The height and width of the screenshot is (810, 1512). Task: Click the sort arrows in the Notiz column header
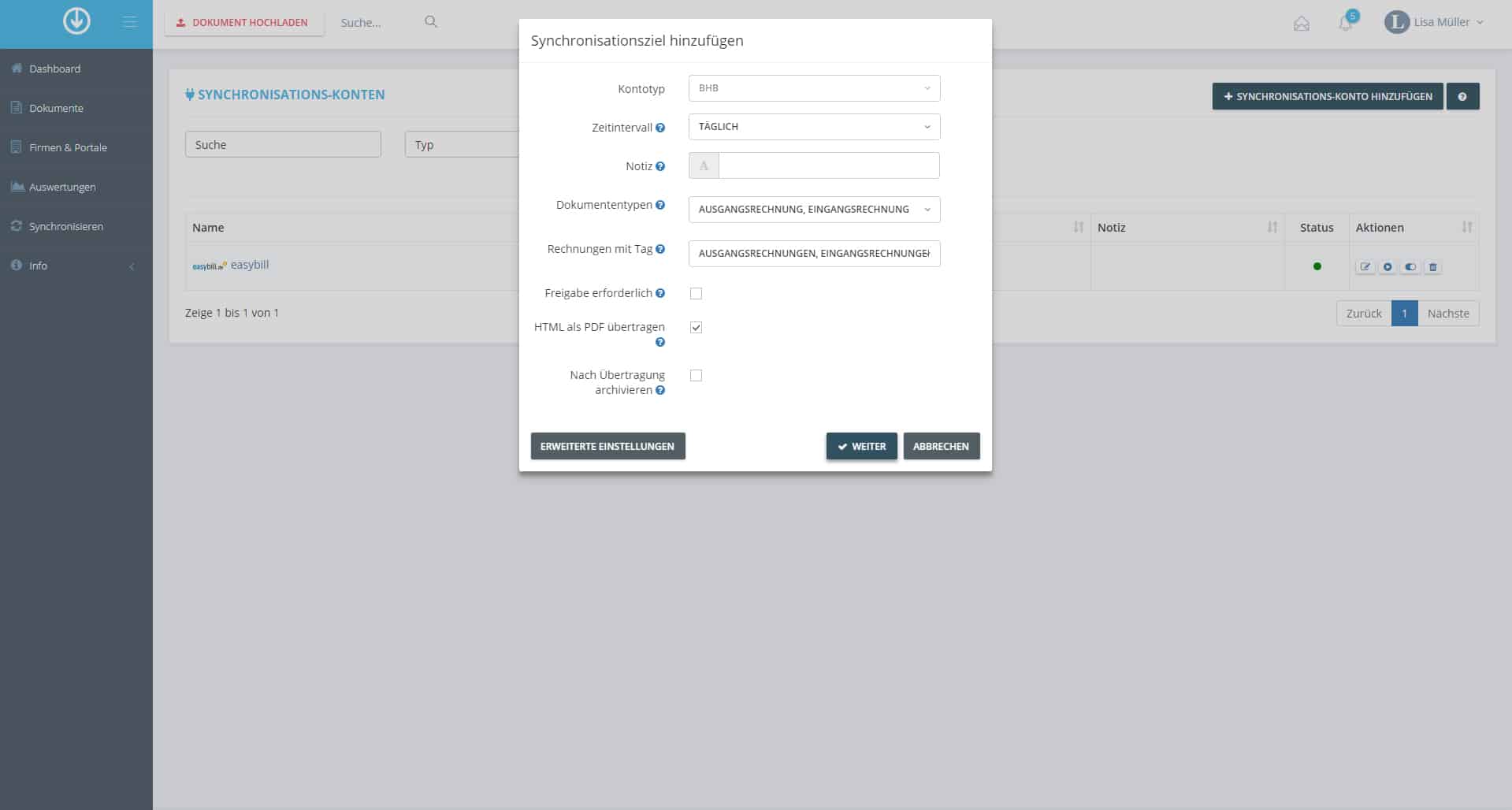[x=1272, y=227]
